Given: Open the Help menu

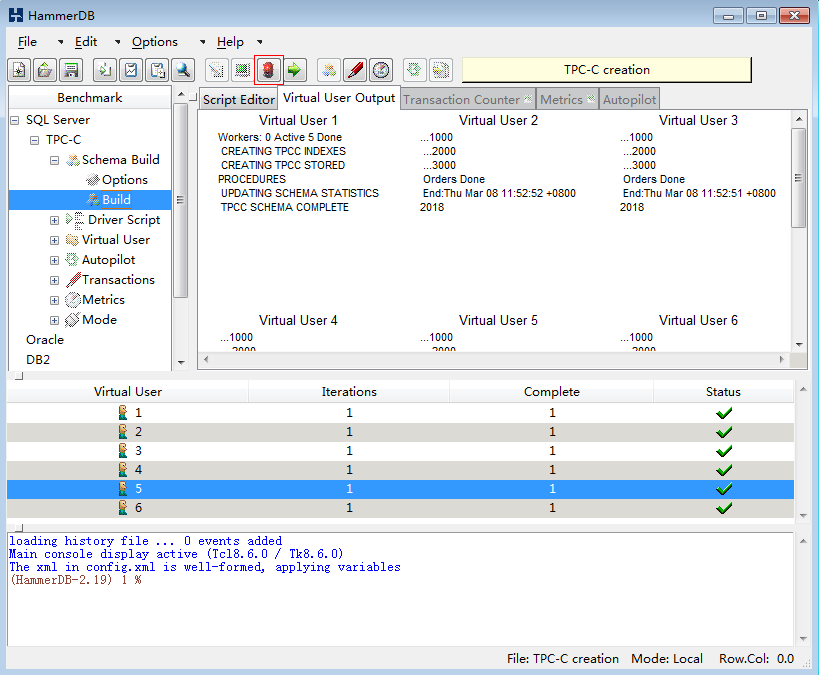Looking at the screenshot, I should pyautogui.click(x=230, y=42).
